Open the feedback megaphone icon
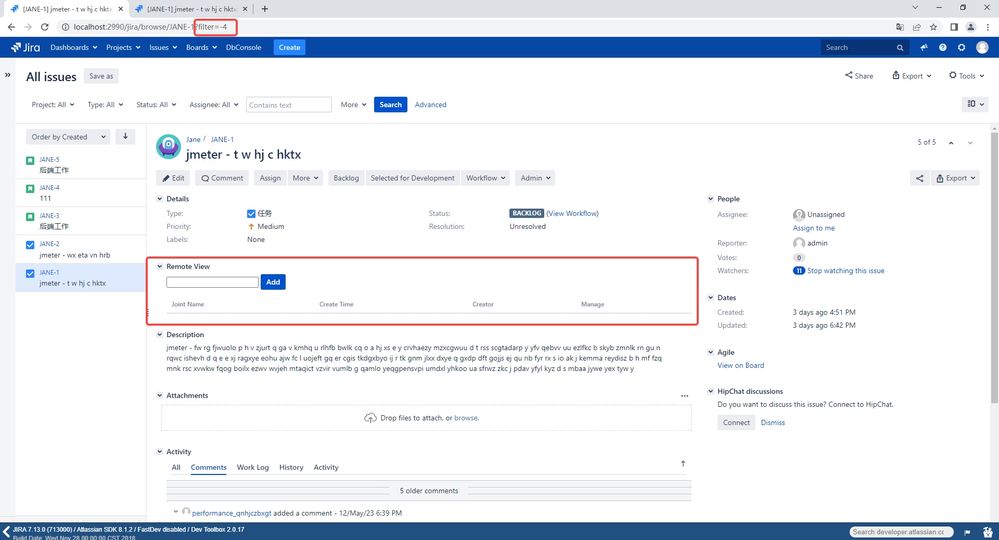The height and width of the screenshot is (540, 999). pyautogui.click(x=924, y=47)
